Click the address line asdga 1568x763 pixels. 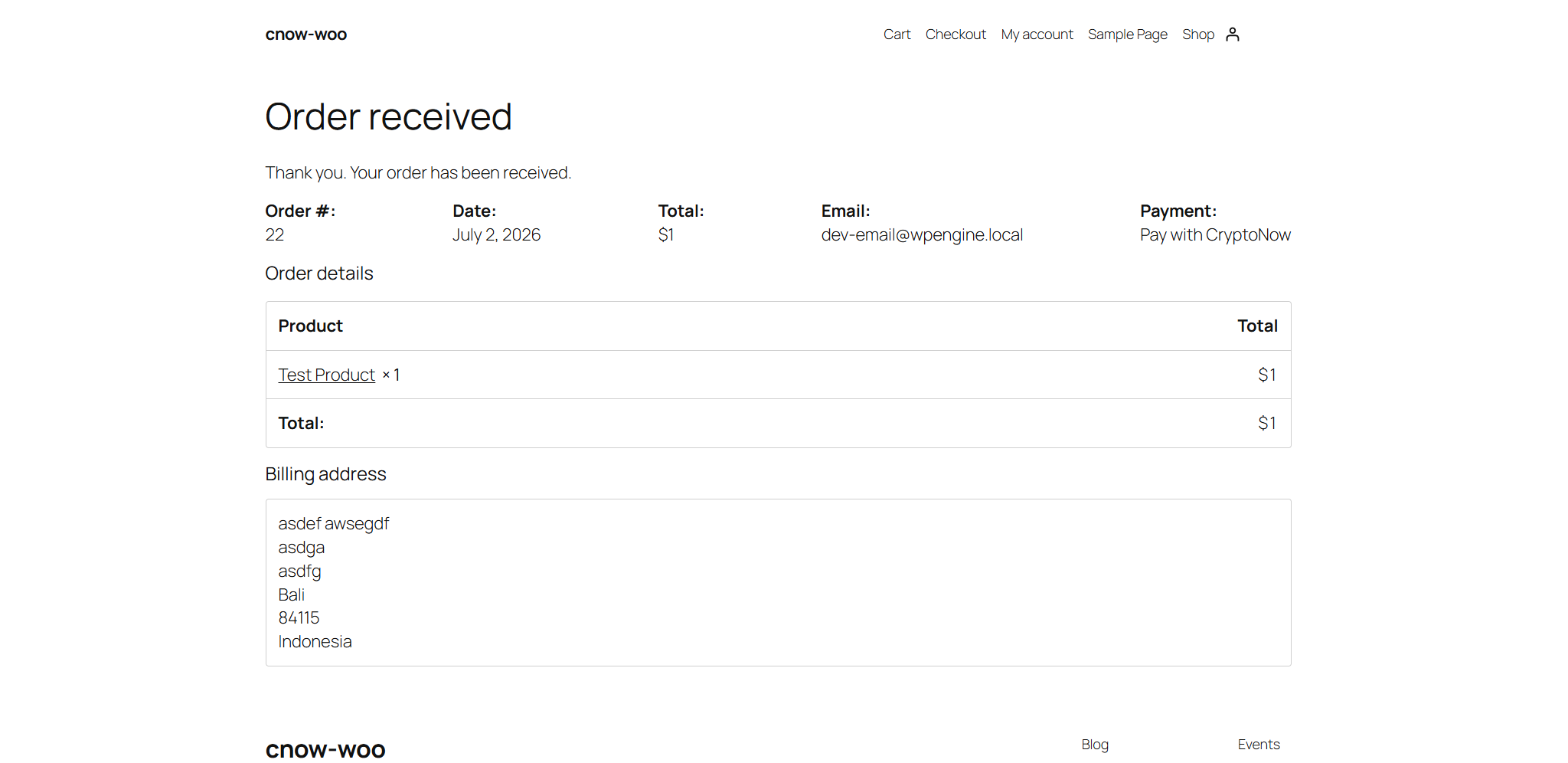pos(302,548)
